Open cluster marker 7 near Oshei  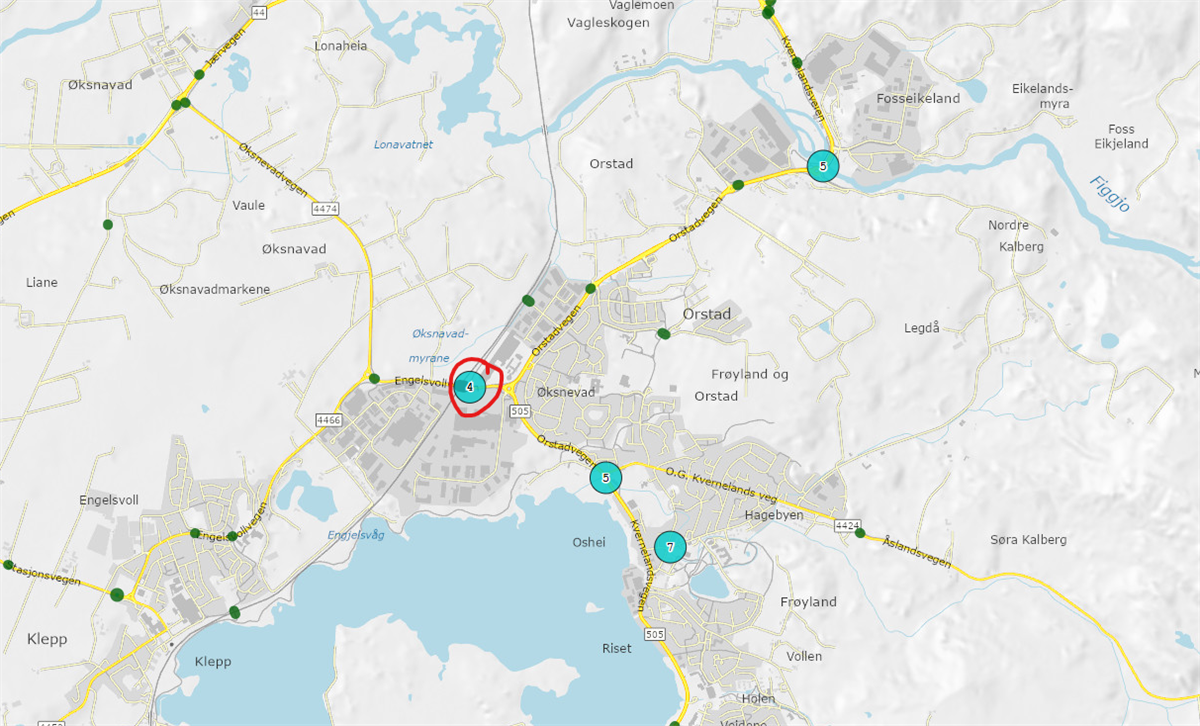[670, 547]
